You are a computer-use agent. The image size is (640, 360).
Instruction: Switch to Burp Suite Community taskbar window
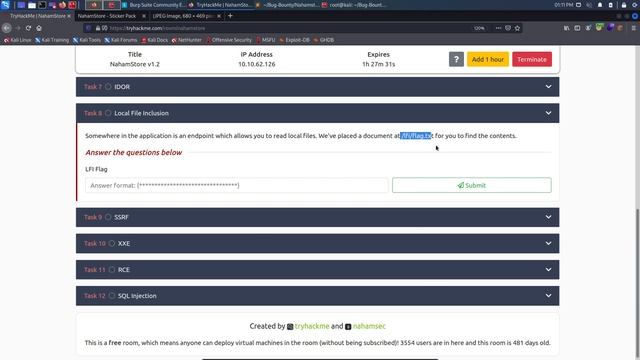coord(154,5)
